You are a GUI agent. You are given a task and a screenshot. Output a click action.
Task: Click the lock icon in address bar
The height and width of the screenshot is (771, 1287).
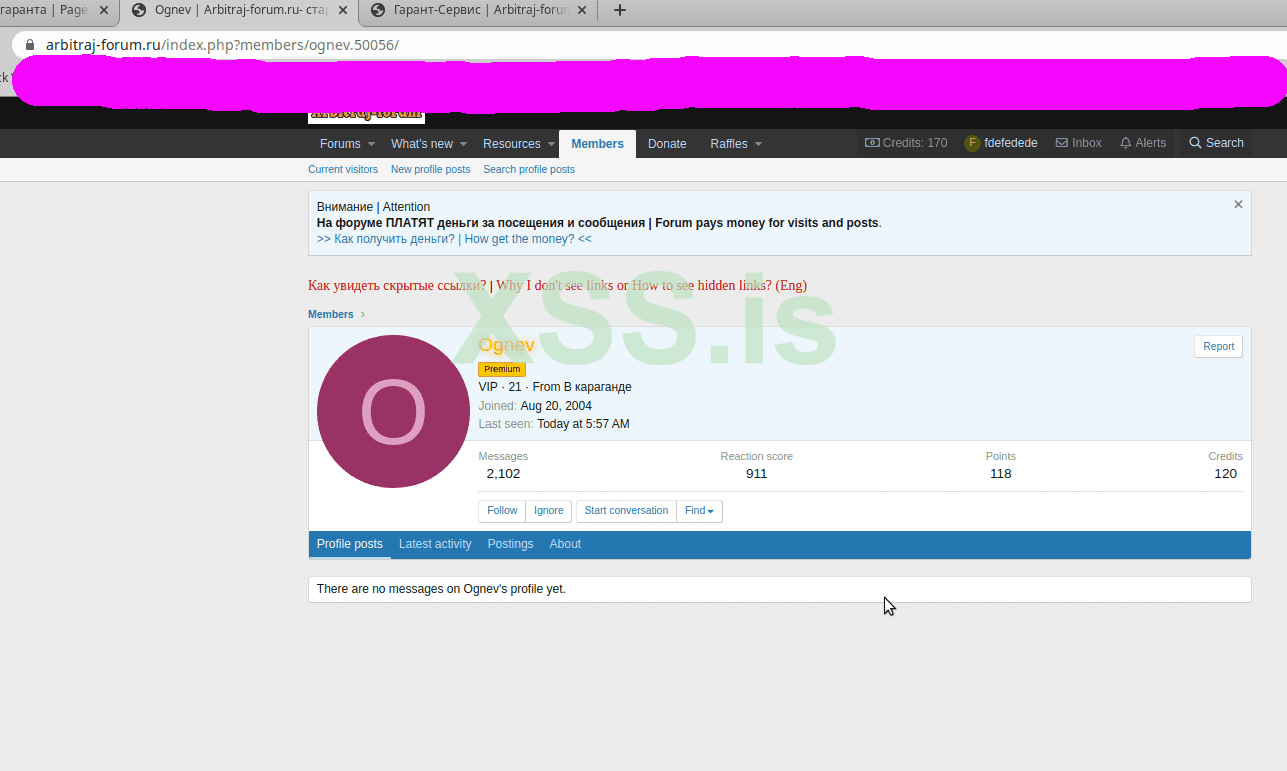tap(29, 45)
